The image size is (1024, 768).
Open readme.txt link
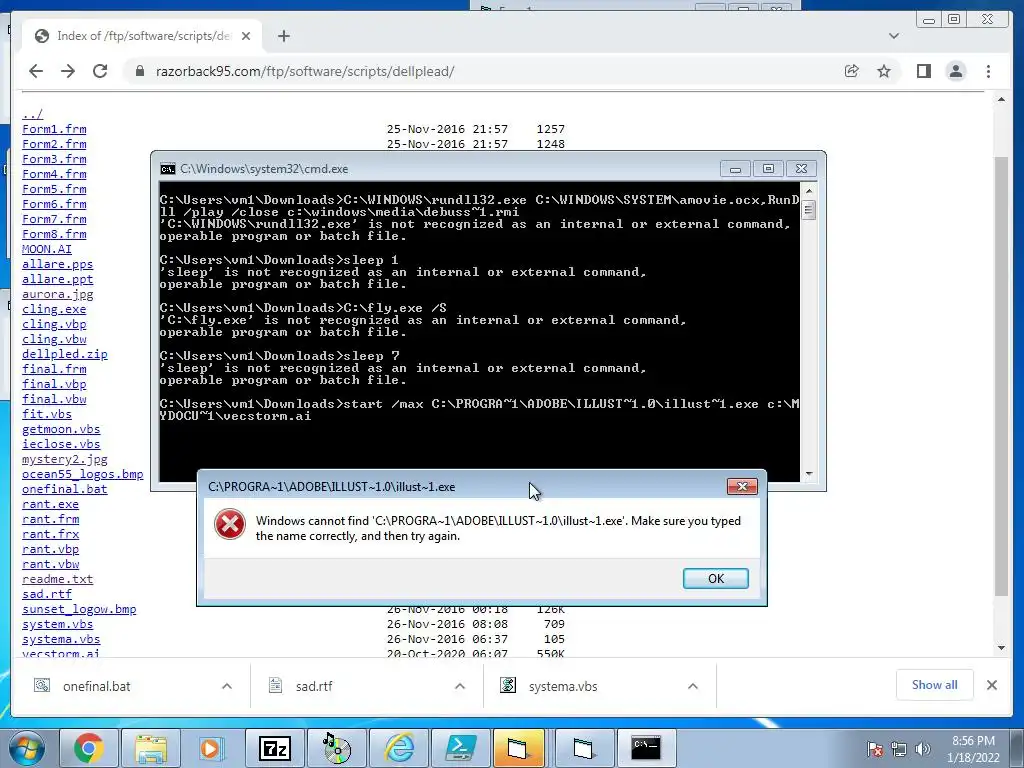(57, 580)
